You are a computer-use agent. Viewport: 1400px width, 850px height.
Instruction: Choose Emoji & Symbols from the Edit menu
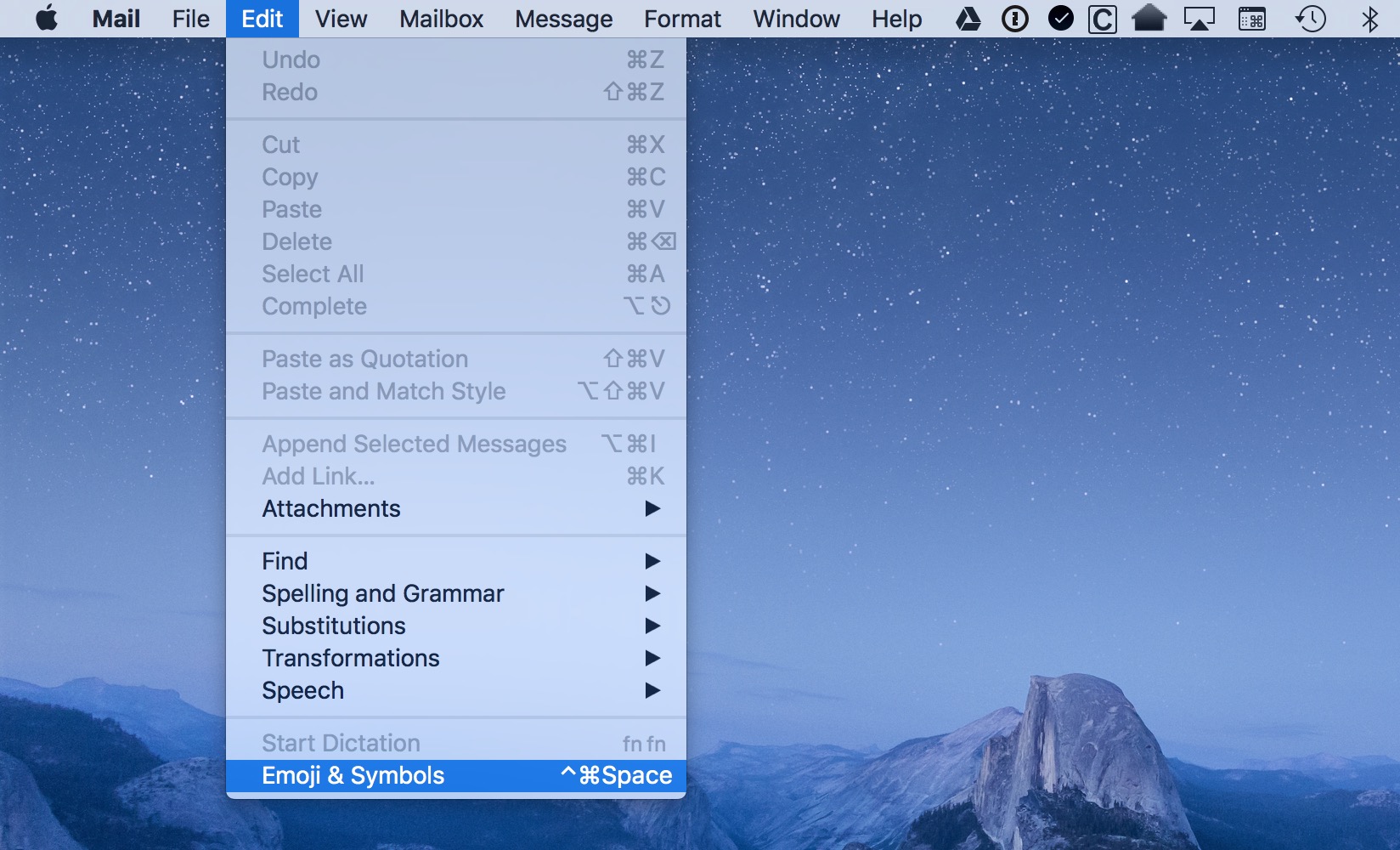click(x=456, y=775)
